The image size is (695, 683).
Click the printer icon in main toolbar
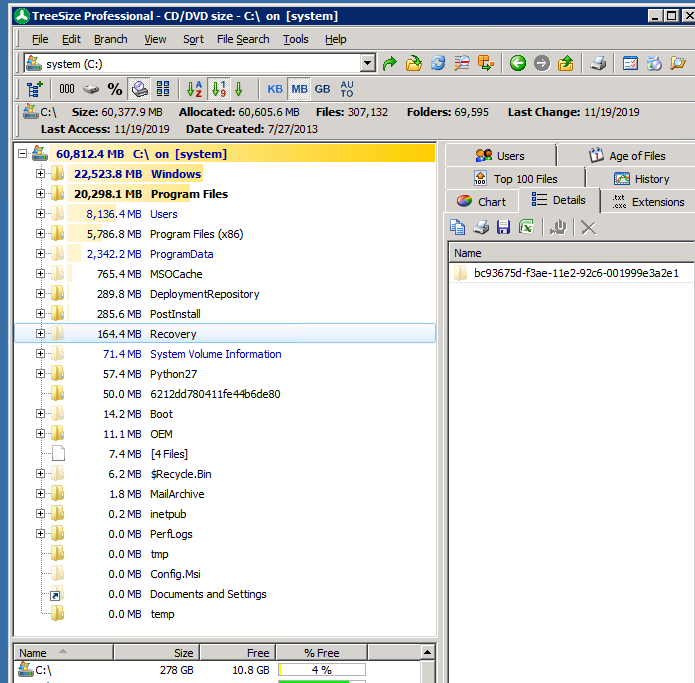click(x=598, y=63)
